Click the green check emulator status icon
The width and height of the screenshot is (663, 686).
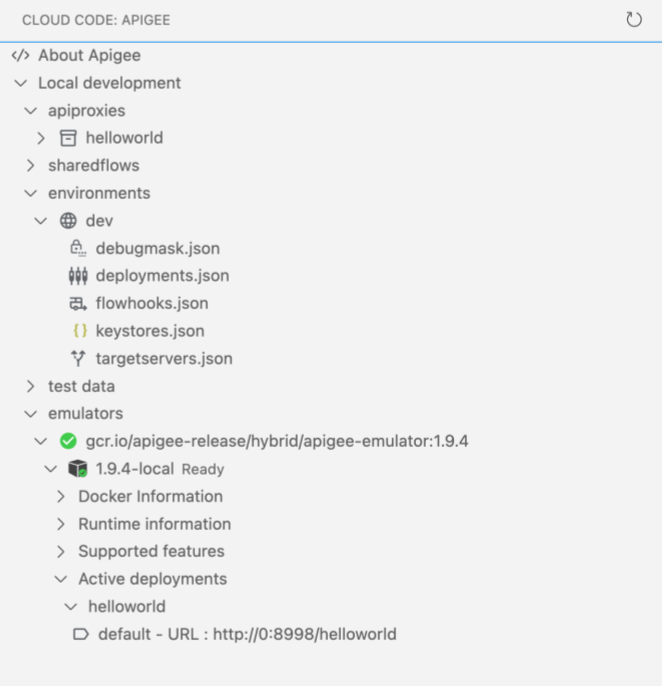(x=68, y=441)
